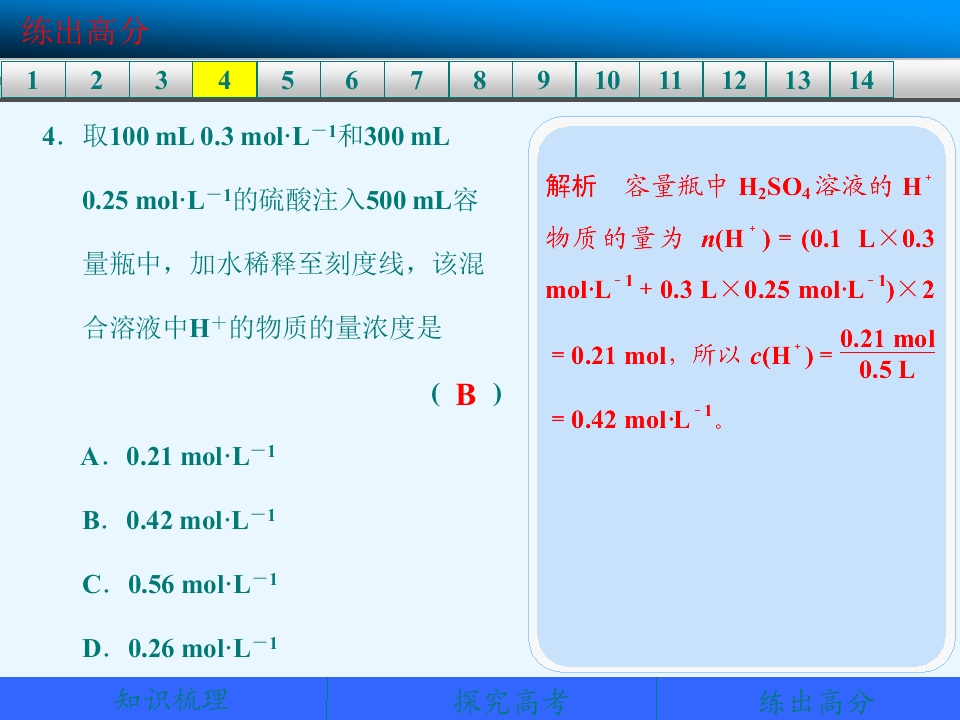Screen dimensions: 960x720
Task: Select question 2 in number bar
Action: (x=97, y=80)
